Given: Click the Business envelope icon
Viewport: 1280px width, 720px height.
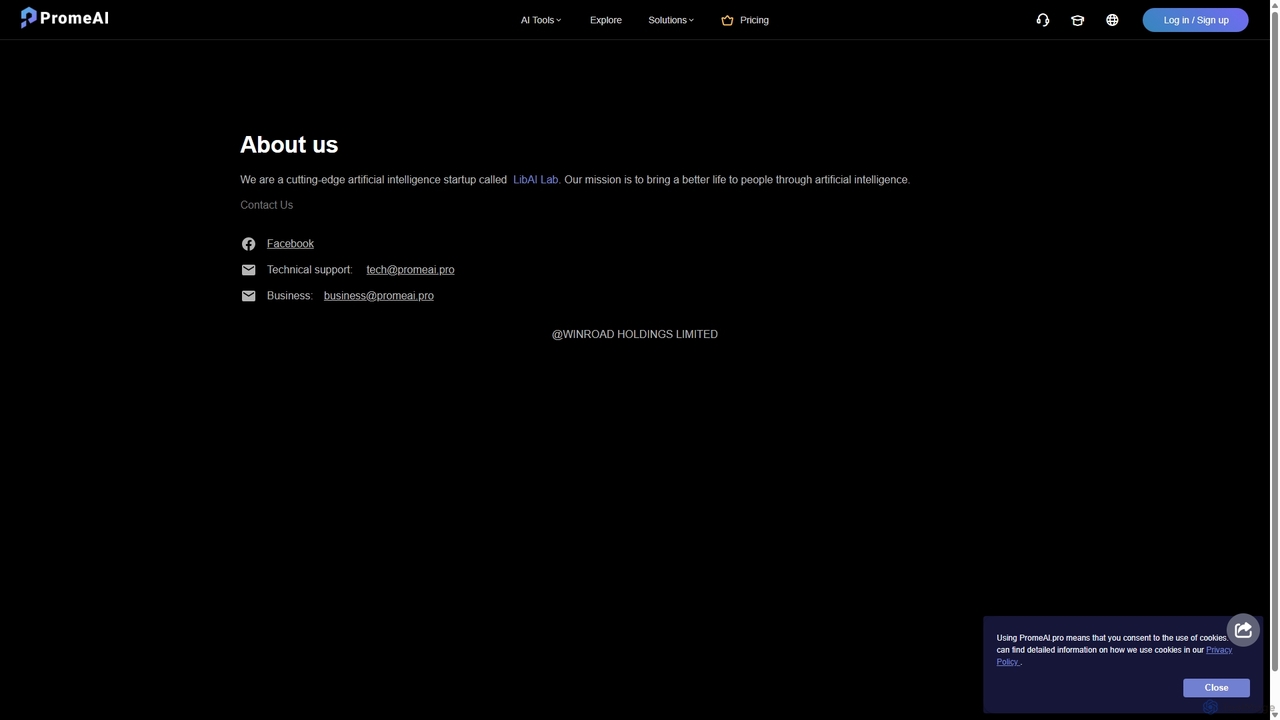Looking at the screenshot, I should (248, 296).
